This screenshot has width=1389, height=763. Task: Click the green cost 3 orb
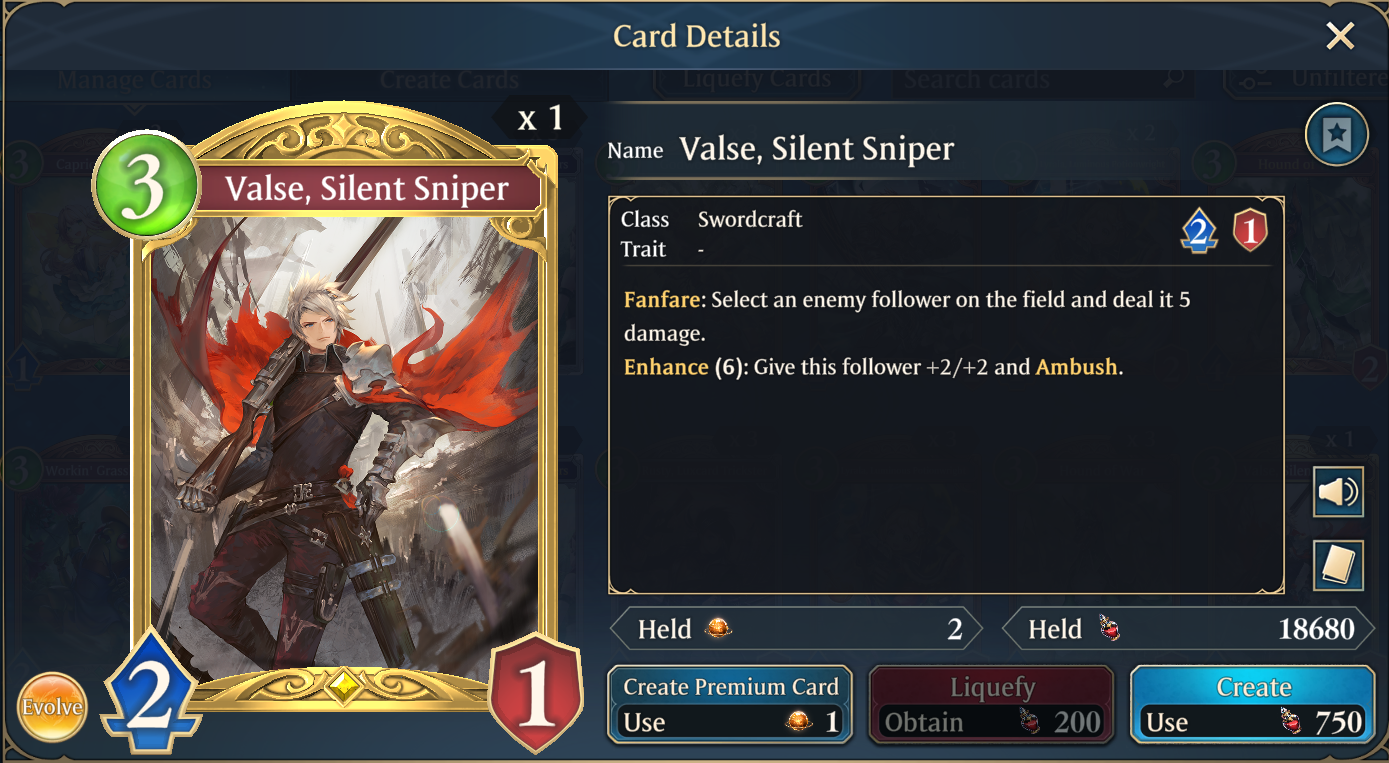coord(145,185)
